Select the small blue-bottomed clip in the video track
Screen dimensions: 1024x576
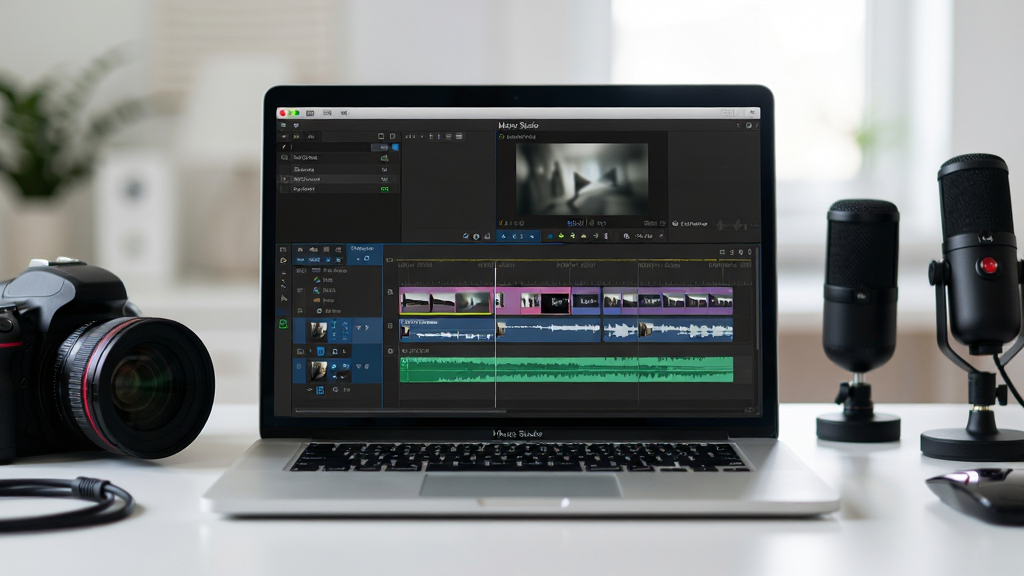point(586,301)
